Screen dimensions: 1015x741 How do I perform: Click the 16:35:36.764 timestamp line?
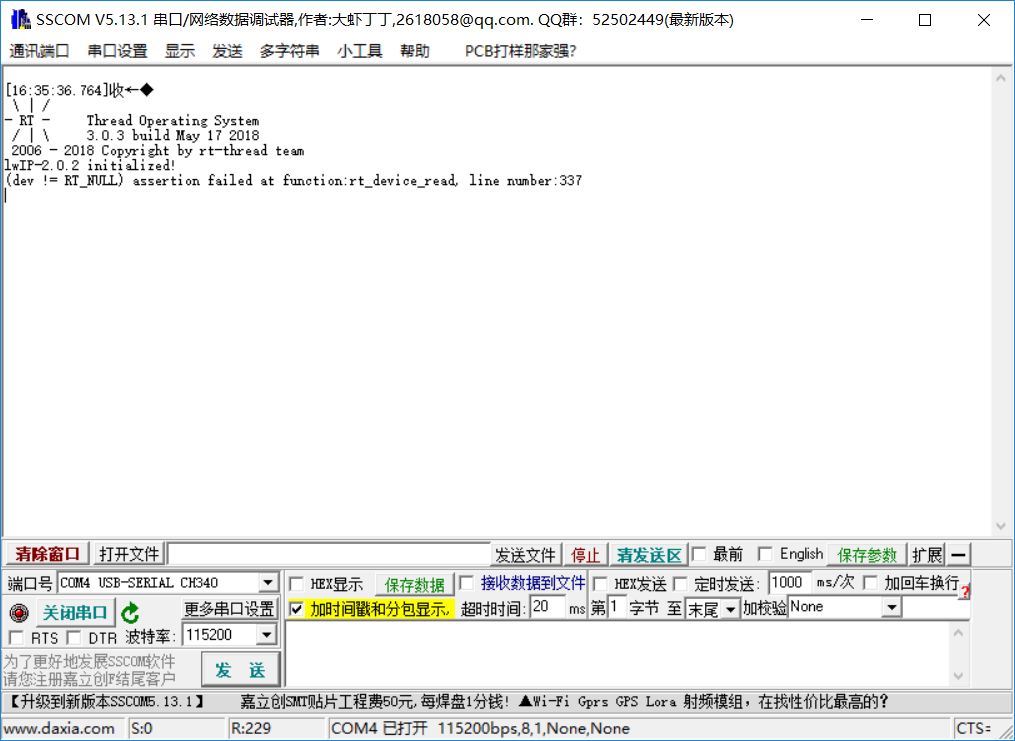(x=79, y=90)
